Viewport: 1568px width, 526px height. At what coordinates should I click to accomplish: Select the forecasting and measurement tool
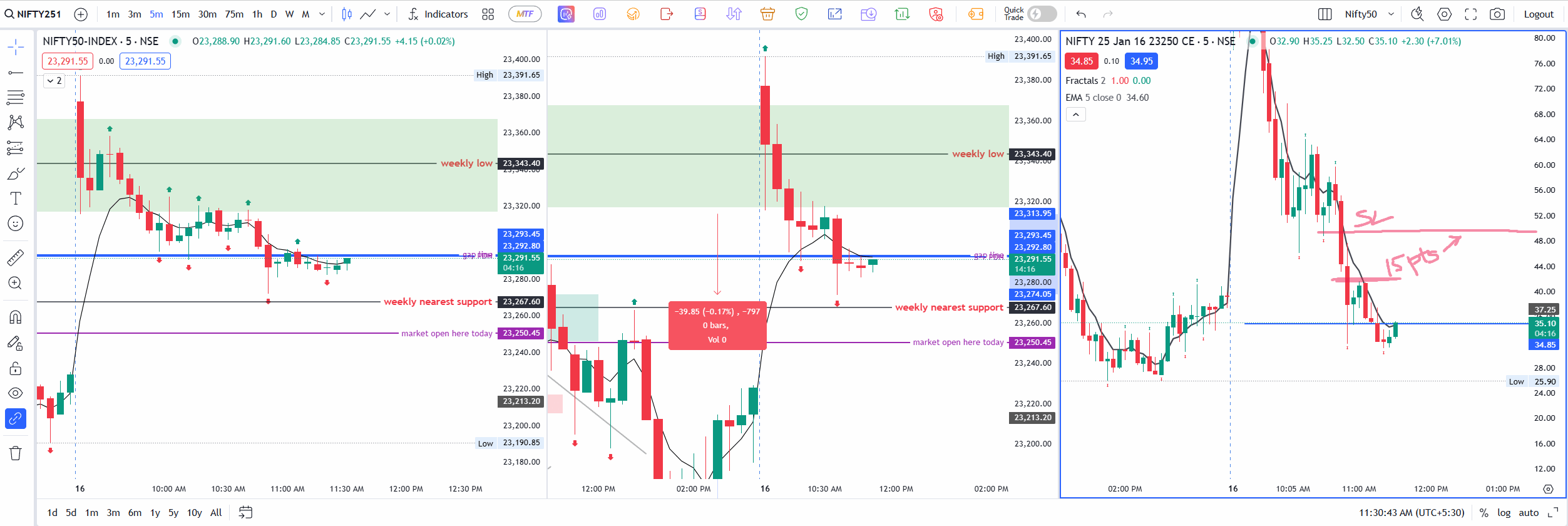(16, 148)
